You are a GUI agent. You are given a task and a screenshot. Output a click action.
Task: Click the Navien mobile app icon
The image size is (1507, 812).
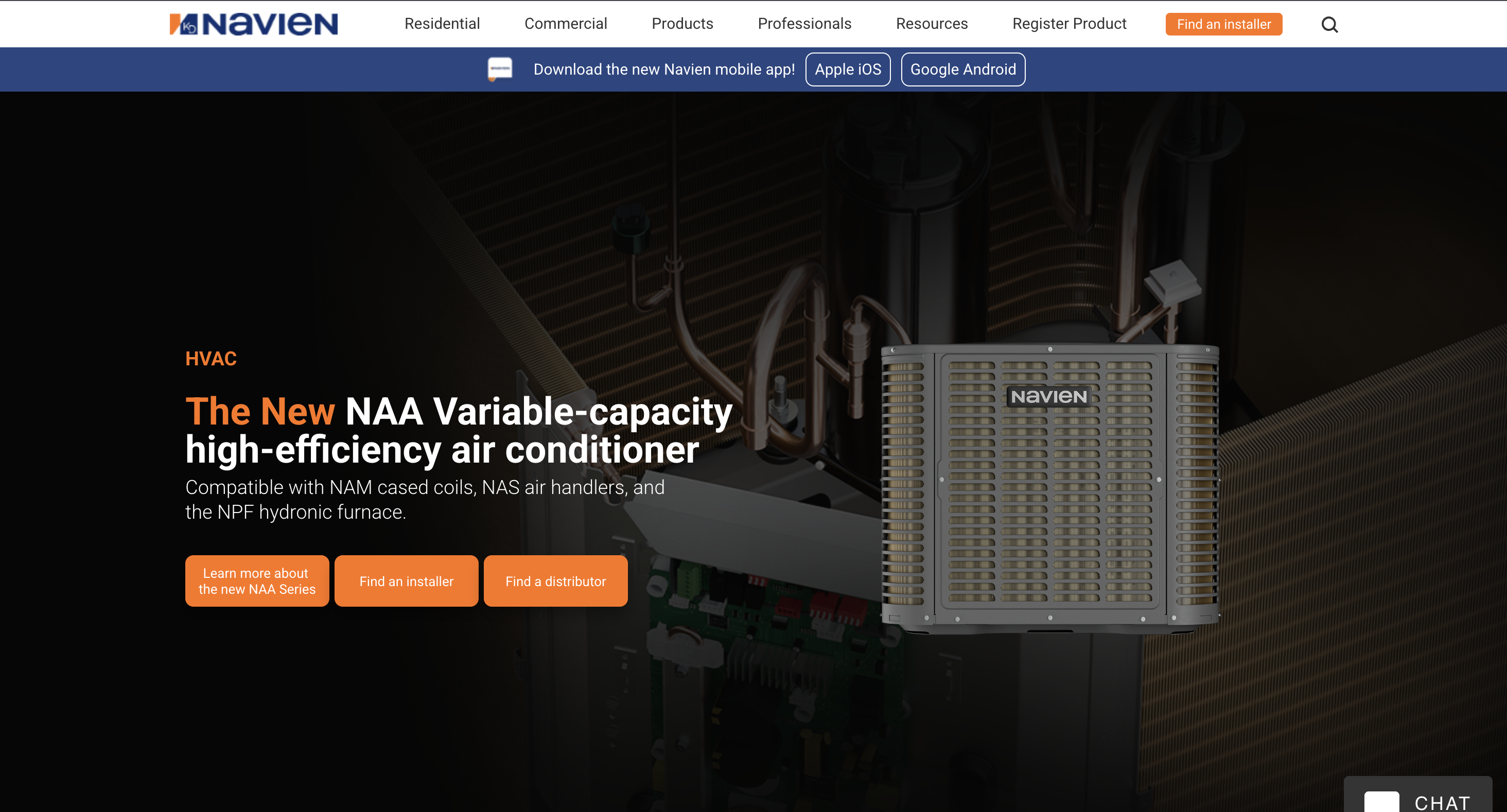pos(500,69)
